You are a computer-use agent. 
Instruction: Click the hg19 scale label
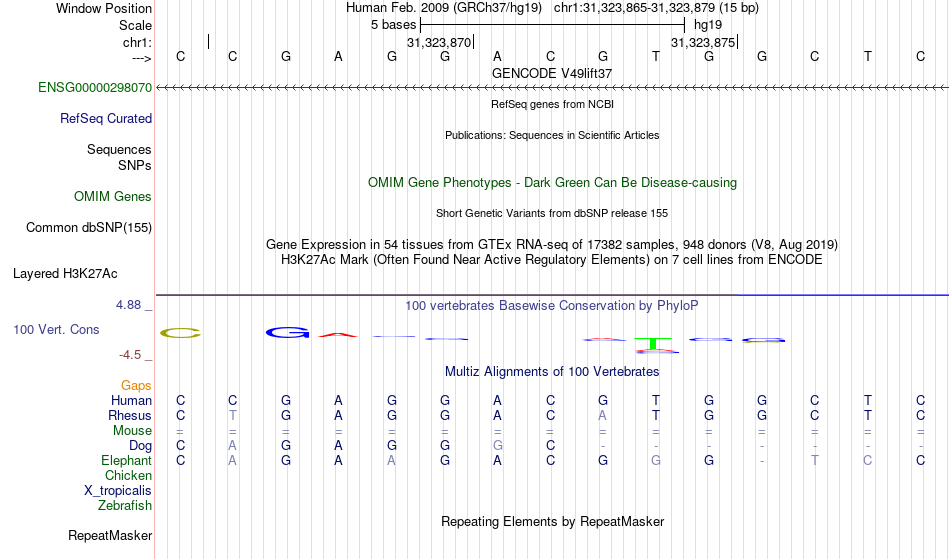coord(708,25)
